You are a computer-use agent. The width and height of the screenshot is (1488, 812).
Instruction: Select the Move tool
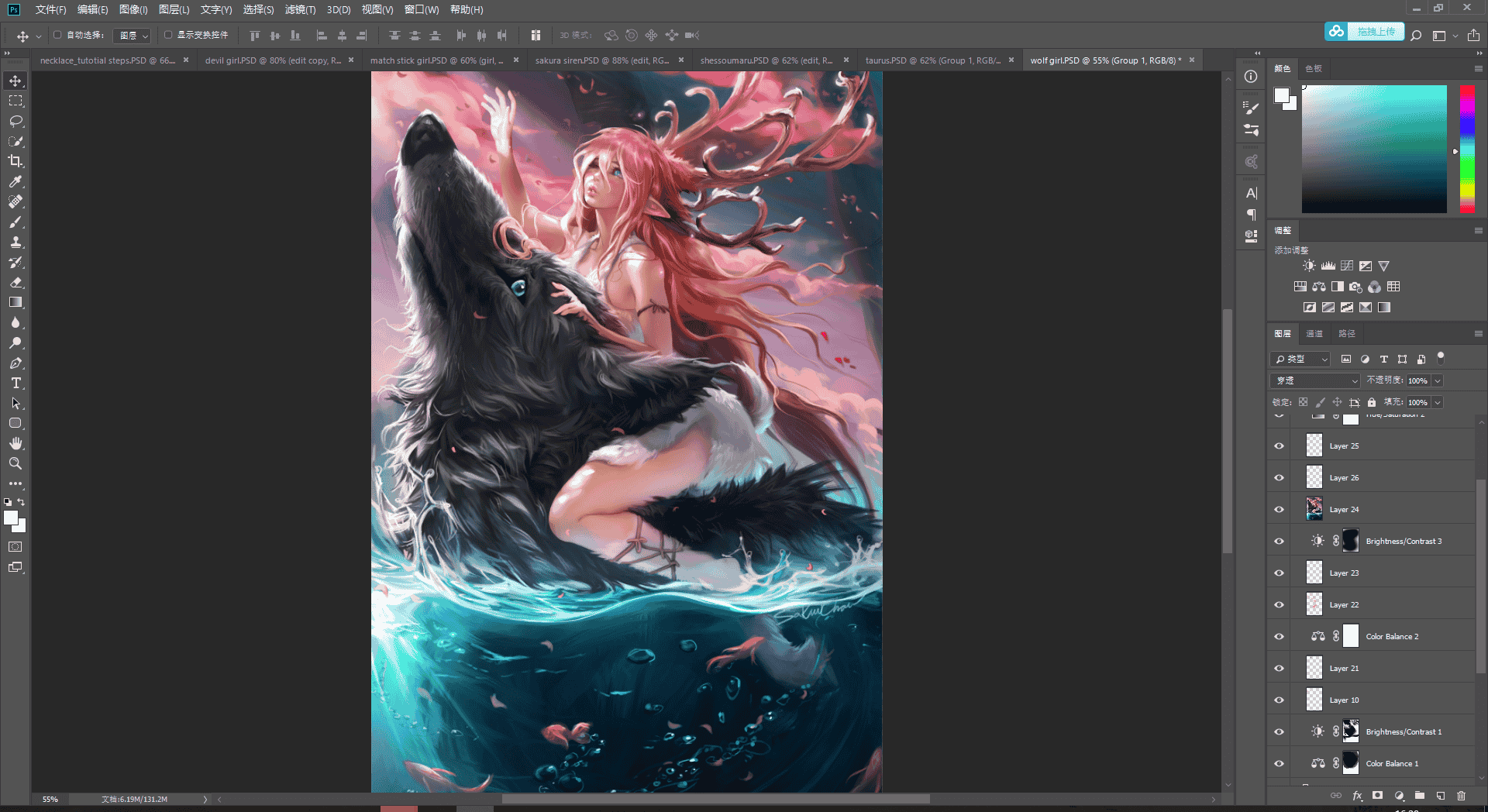pos(15,81)
